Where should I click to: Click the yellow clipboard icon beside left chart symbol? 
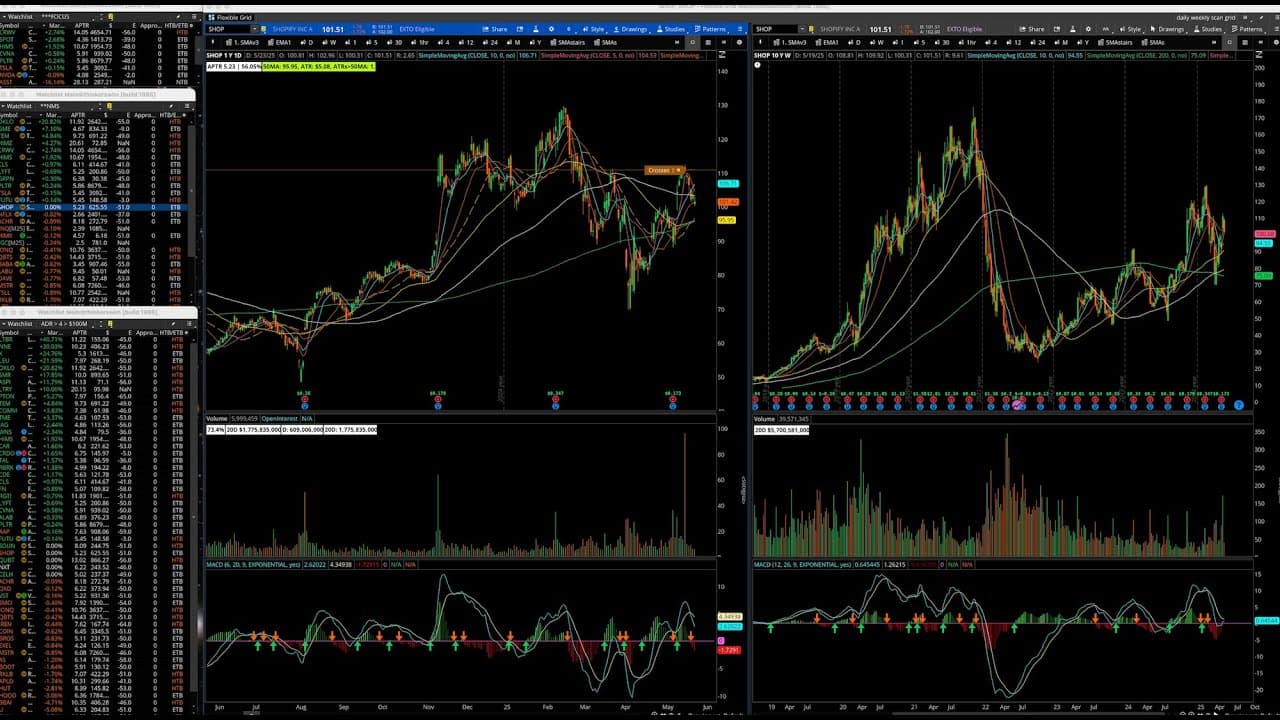coord(264,29)
